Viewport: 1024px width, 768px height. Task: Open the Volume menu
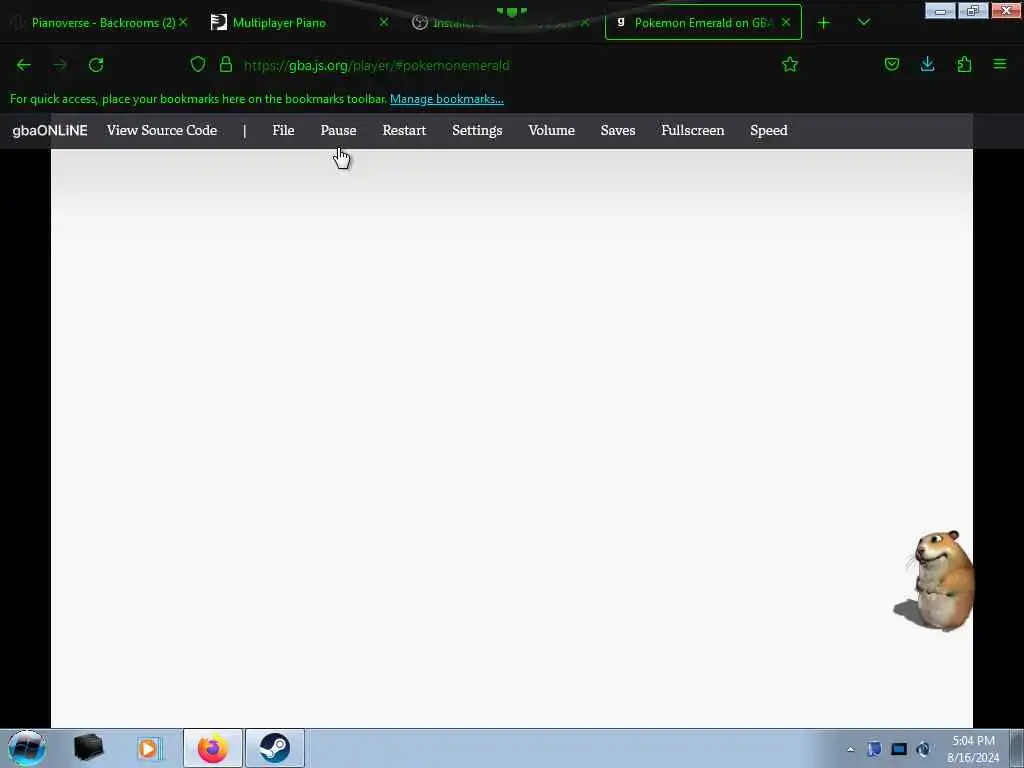coord(551,131)
